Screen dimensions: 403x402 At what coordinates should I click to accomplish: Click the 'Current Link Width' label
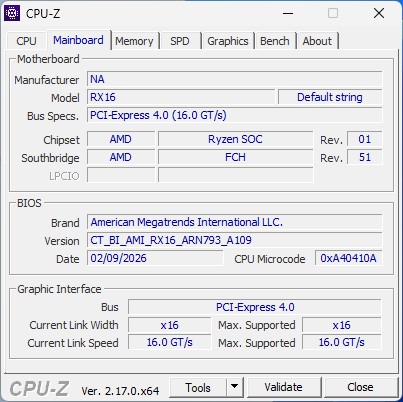[x=74, y=325]
